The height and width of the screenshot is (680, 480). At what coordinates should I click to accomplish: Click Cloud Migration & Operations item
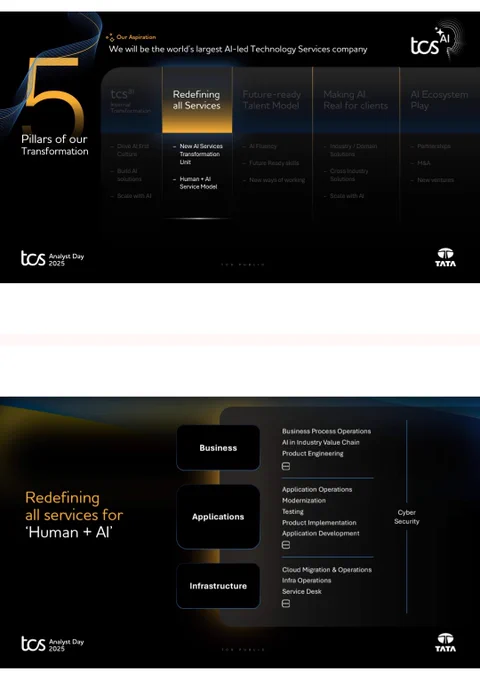[327, 569]
